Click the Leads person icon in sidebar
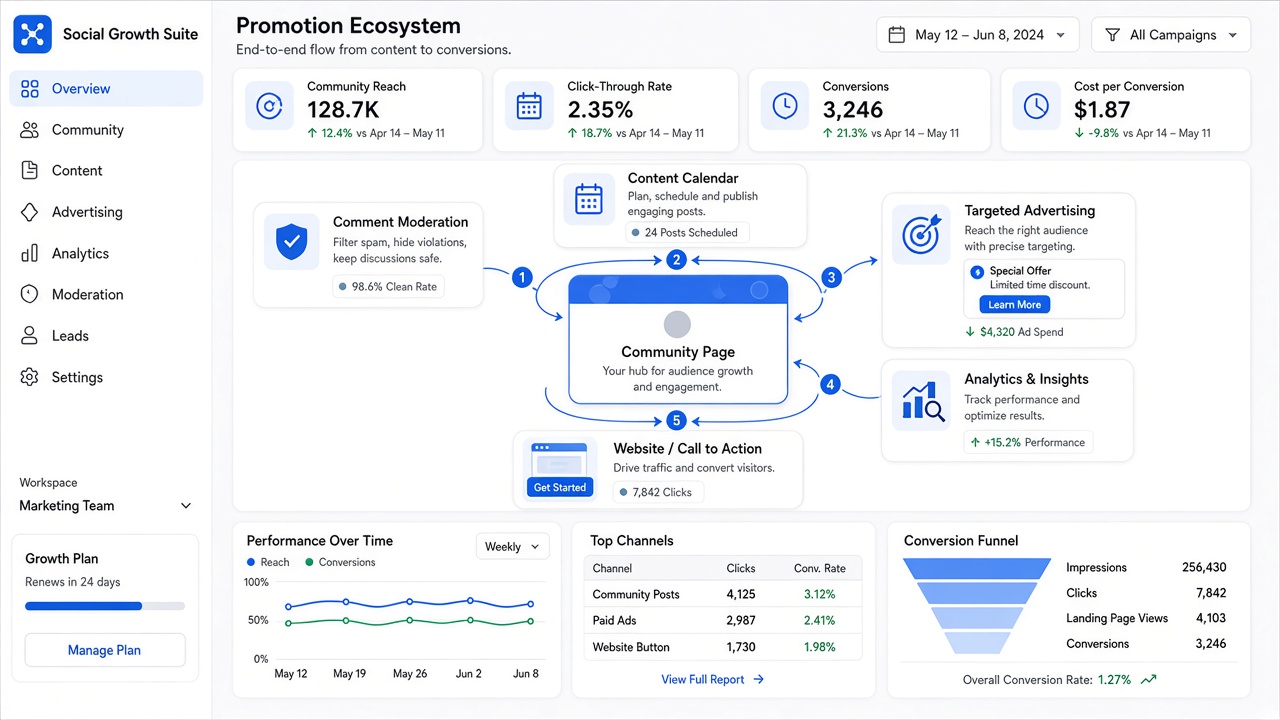This screenshot has width=1280, height=720. (30, 336)
